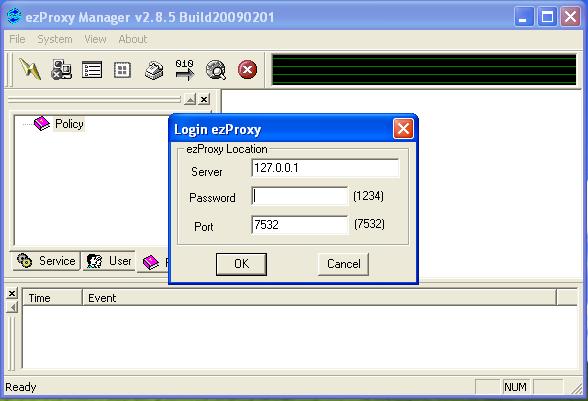Click the event log collapse arrow button
The image size is (588, 401).
(12, 308)
